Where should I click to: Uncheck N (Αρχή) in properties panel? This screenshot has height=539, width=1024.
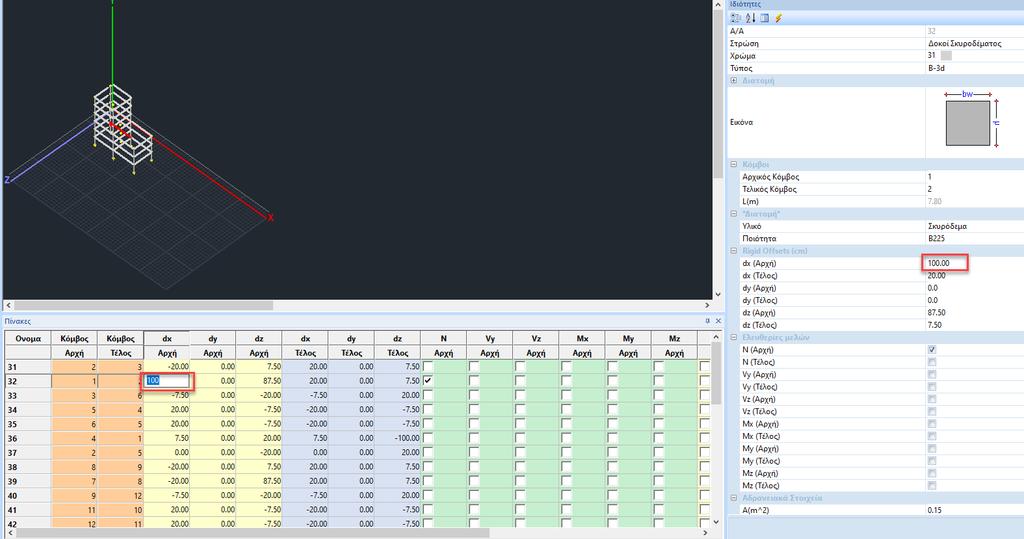(x=931, y=350)
